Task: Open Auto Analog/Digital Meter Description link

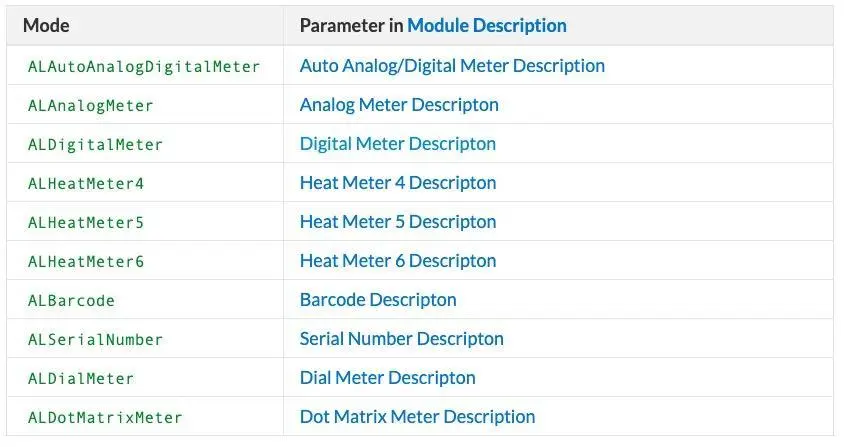Action: point(452,66)
